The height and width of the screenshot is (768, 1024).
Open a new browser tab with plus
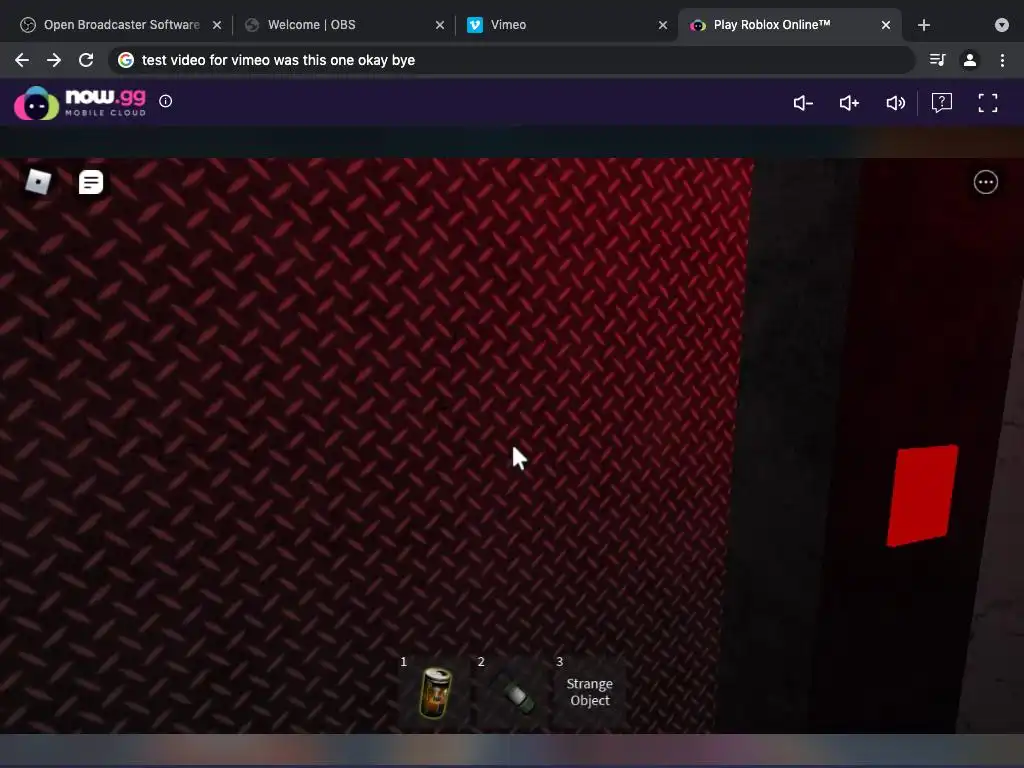point(923,25)
